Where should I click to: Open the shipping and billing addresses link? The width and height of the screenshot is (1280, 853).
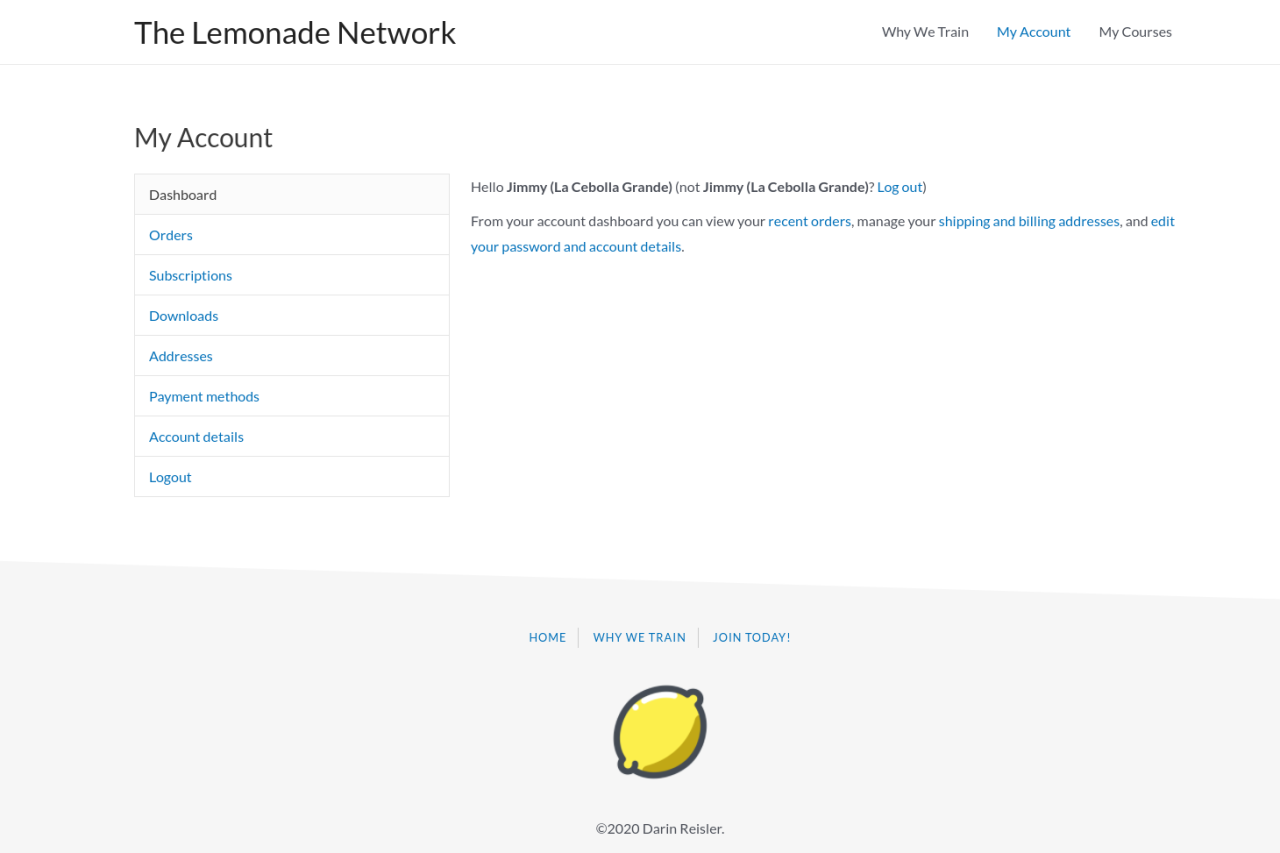1028,221
